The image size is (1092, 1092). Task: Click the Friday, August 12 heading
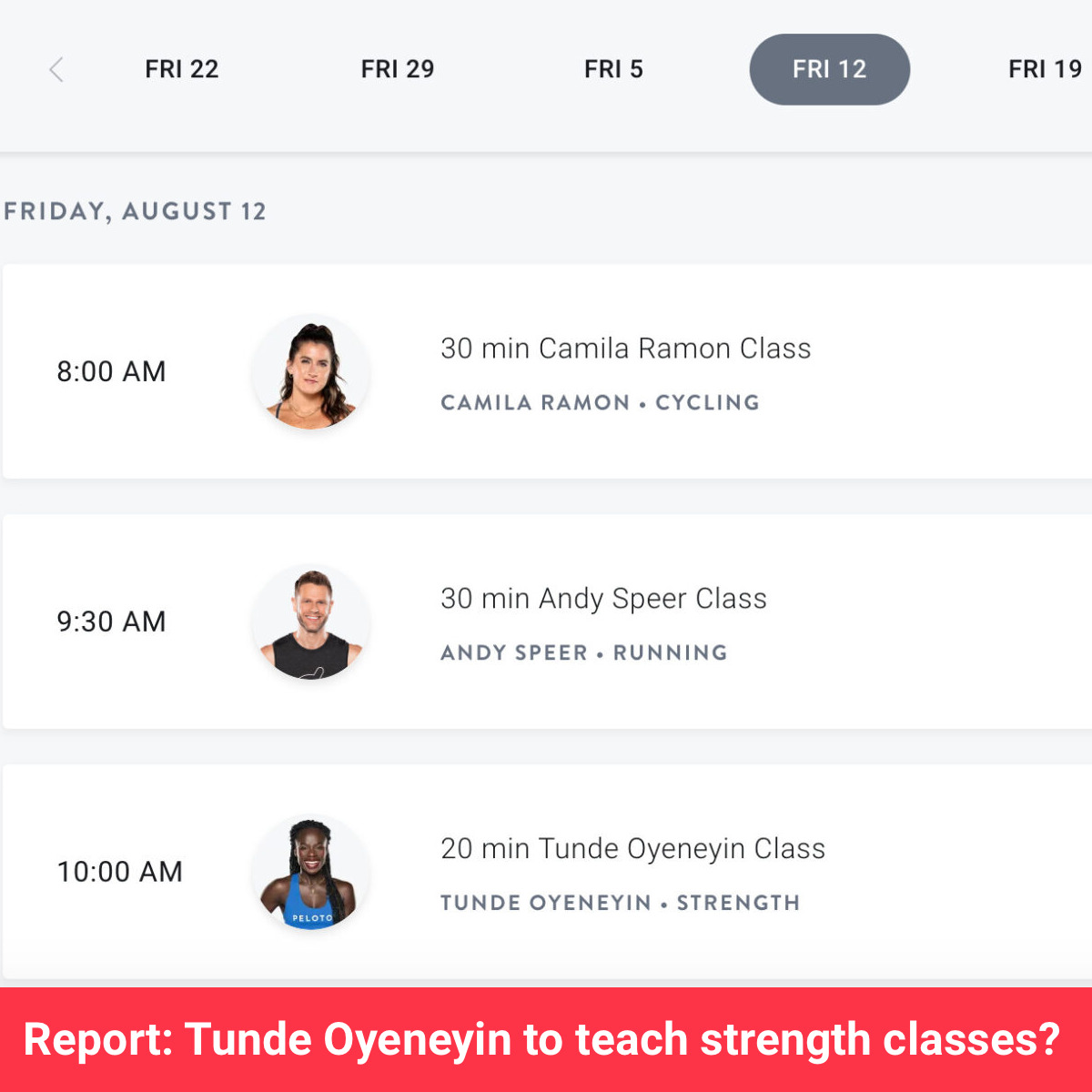click(x=135, y=211)
